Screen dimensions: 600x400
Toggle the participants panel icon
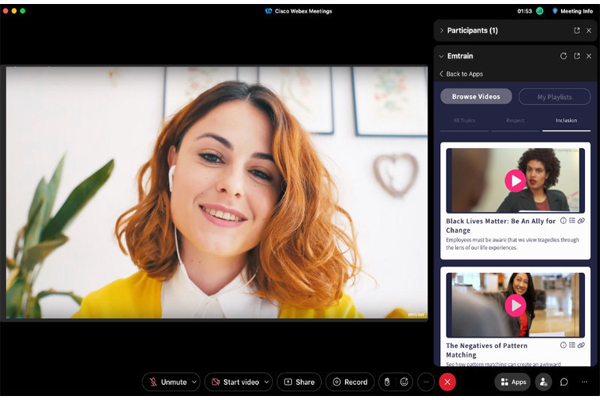coord(543,382)
